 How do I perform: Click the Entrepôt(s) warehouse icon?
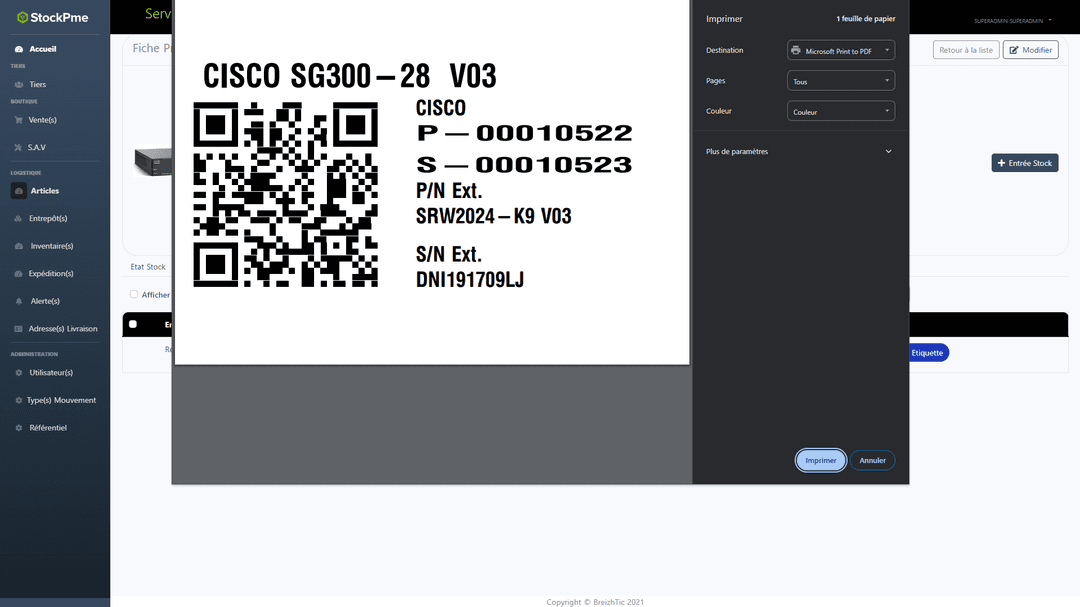click(19, 218)
